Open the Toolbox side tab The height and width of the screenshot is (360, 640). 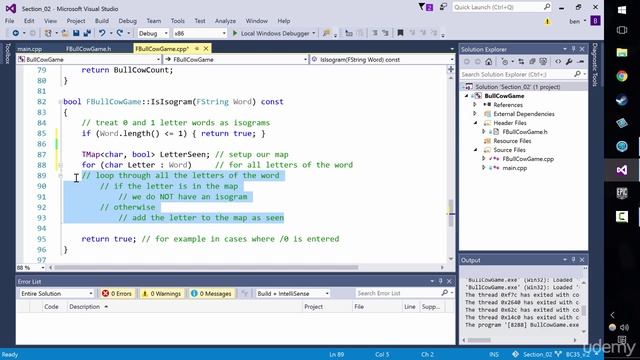(7, 54)
